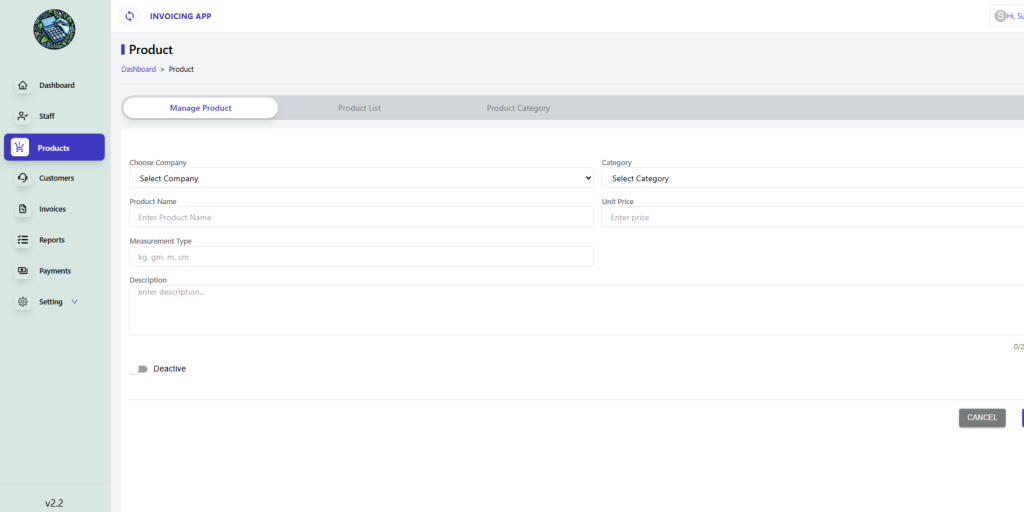The width and height of the screenshot is (1024, 512).
Task: Click the Product Name input field
Action: pyautogui.click(x=361, y=217)
